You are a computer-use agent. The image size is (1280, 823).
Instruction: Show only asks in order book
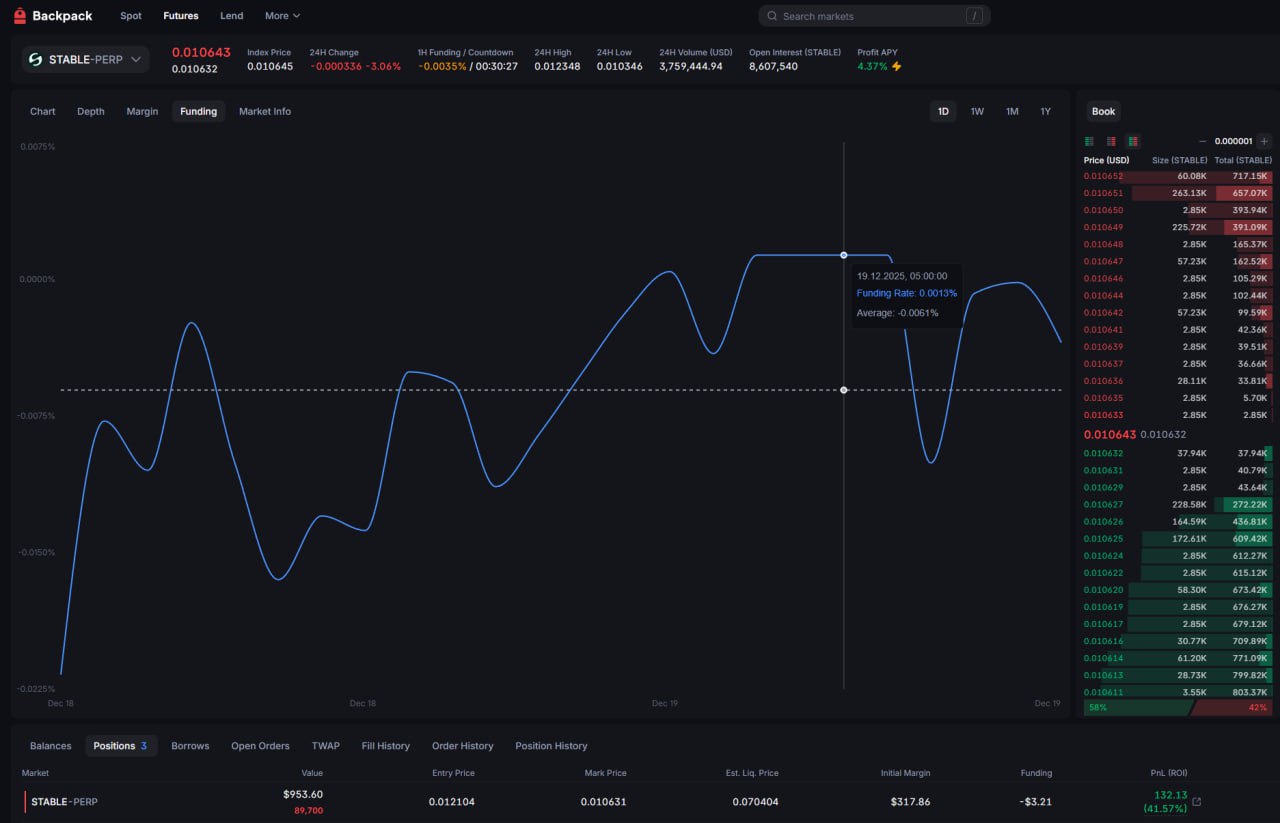1111,141
